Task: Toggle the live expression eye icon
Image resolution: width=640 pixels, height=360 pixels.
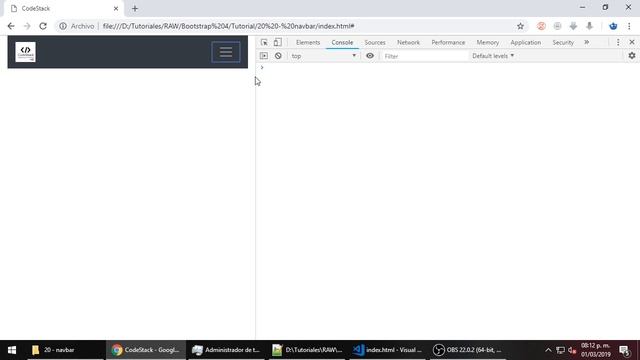Action: pos(370,56)
